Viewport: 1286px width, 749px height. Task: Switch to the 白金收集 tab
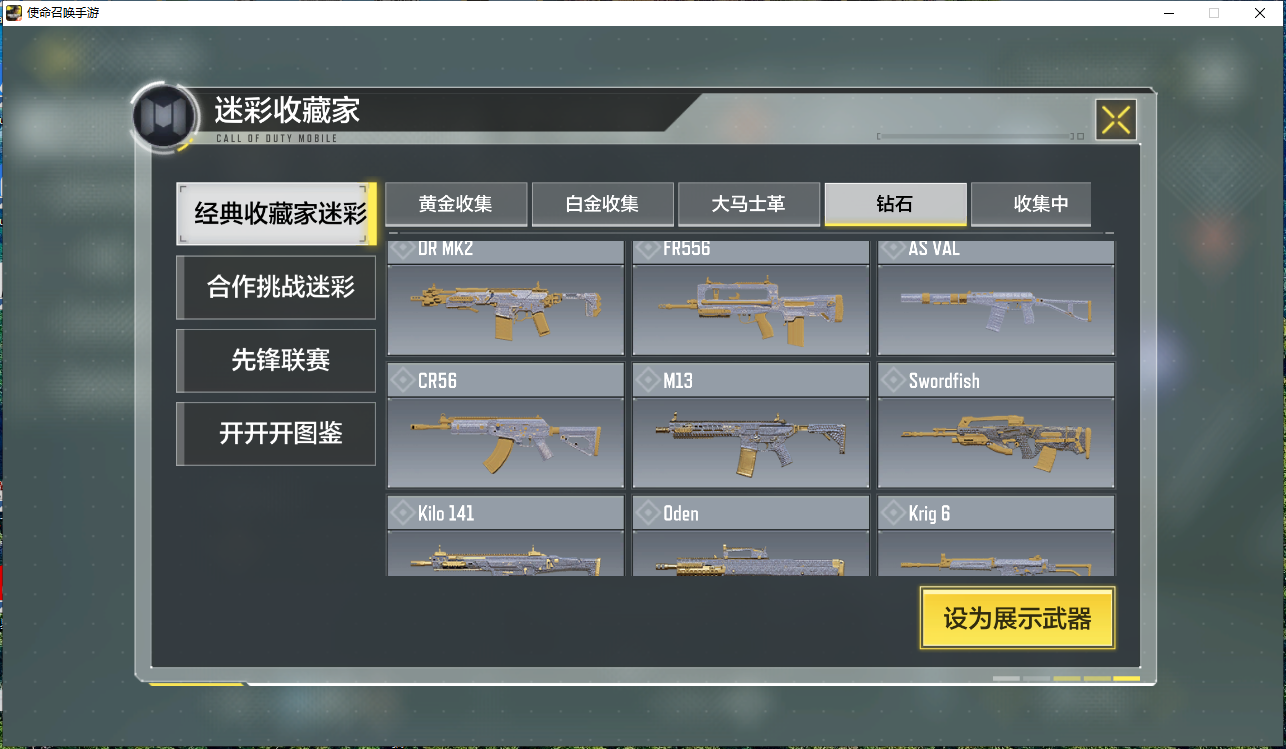click(x=602, y=204)
